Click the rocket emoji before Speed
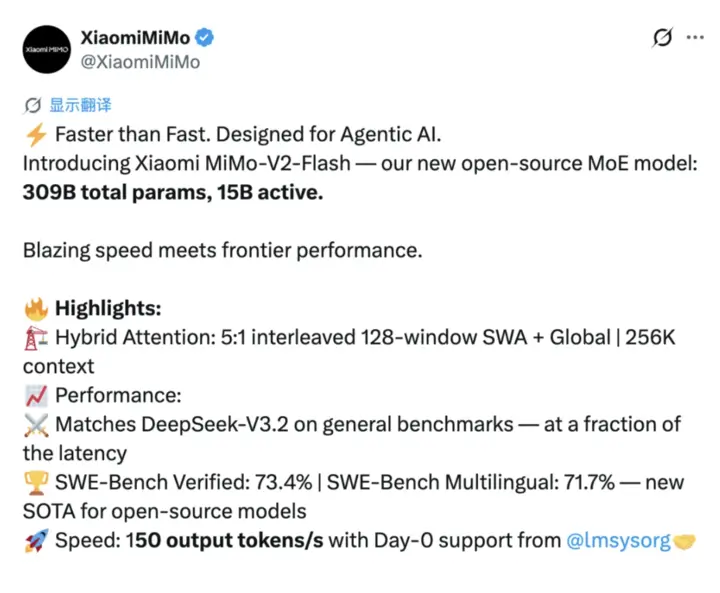Image resolution: width=720 pixels, height=593 pixels. pos(35,541)
